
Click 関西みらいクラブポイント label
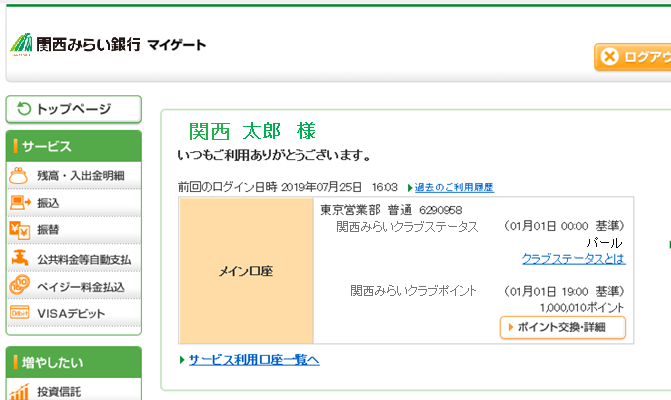(413, 291)
